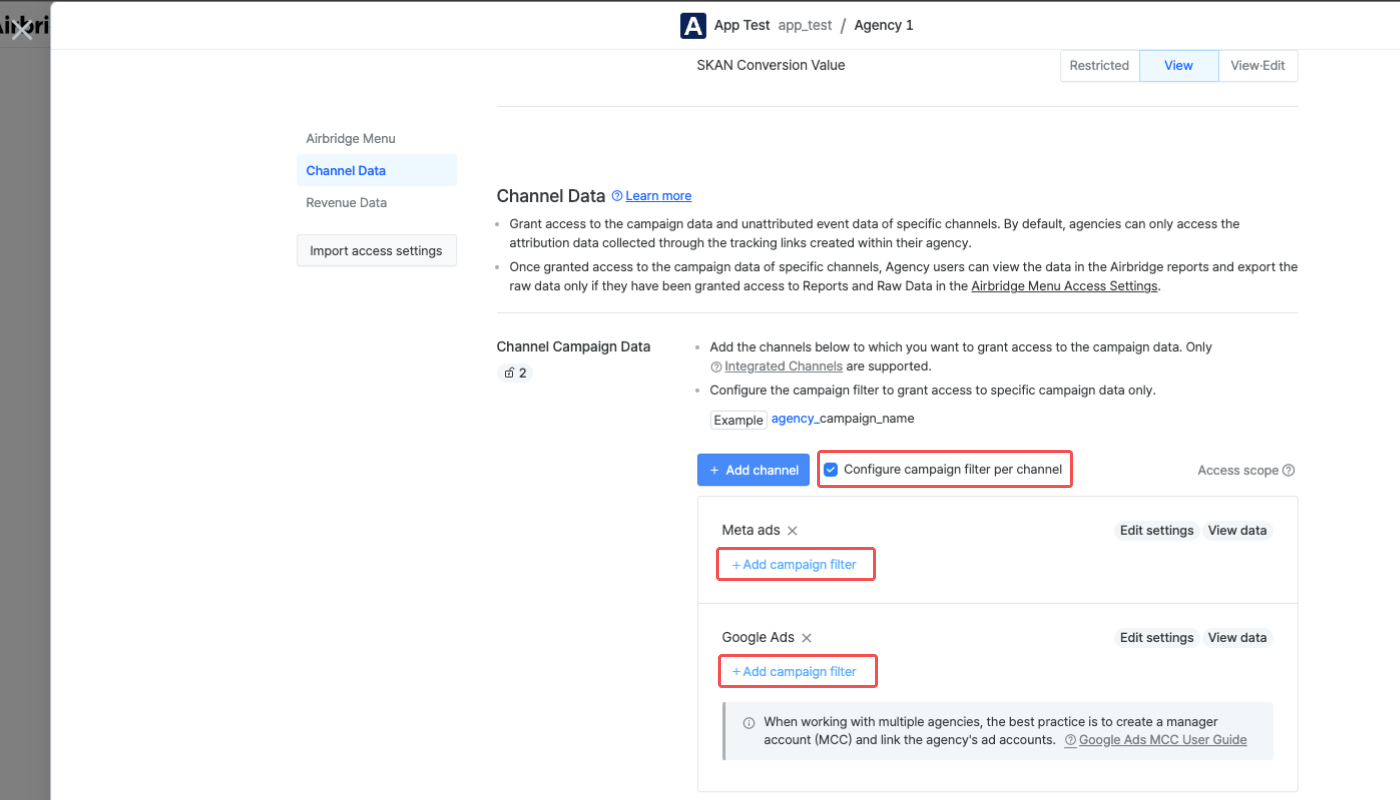Viewport: 1400px width, 800px height.
Task: Add campaign filter for Google Ads
Action: [x=795, y=671]
